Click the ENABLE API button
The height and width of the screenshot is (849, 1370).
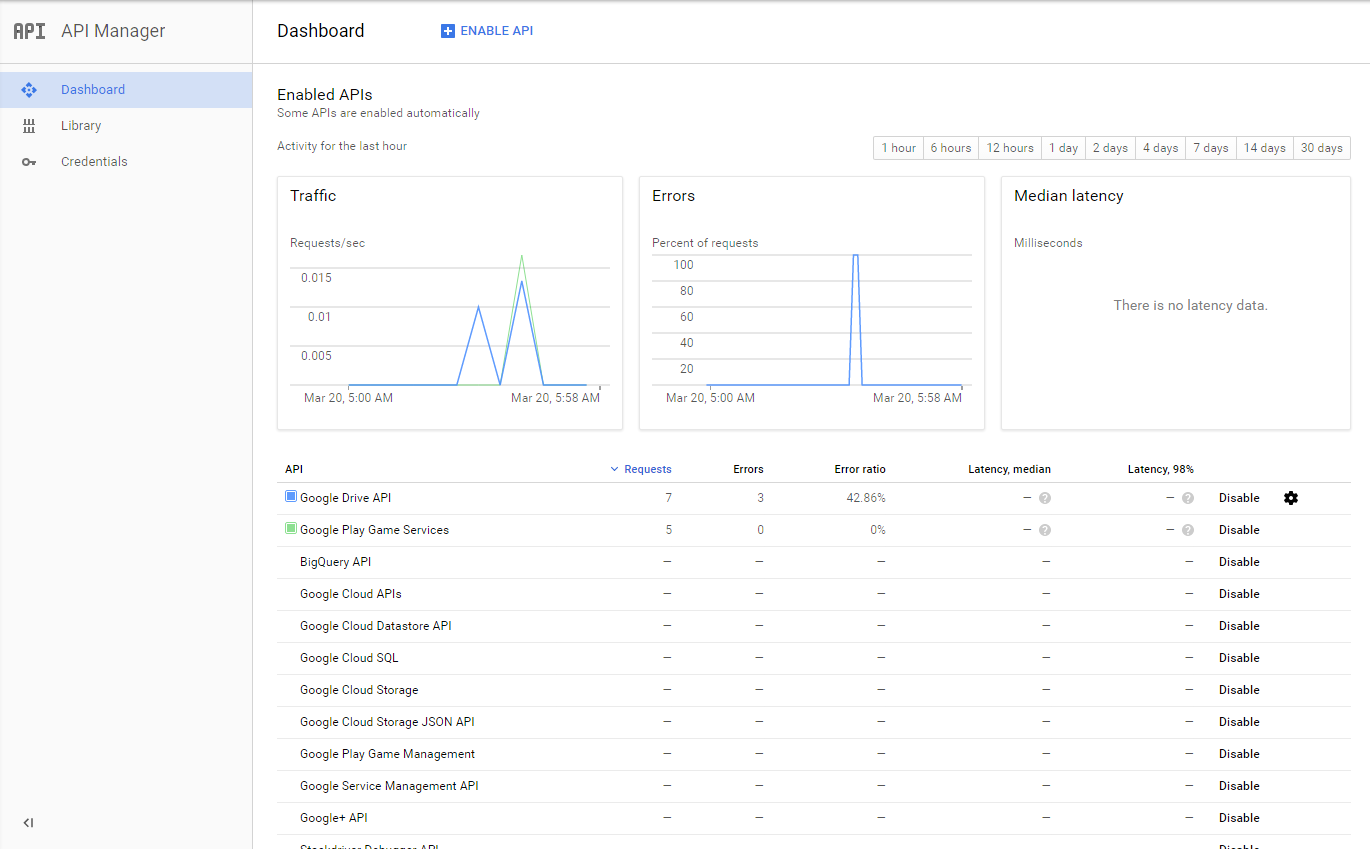487,31
